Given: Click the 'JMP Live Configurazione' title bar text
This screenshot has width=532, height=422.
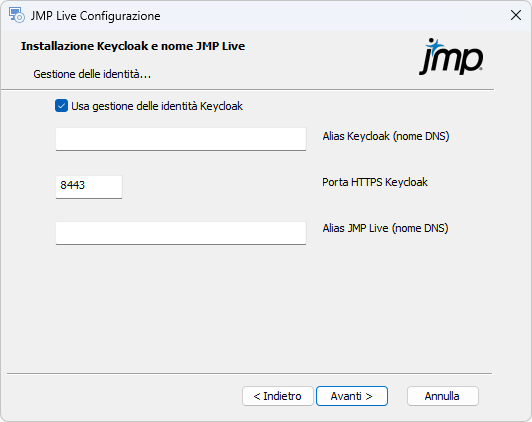Looking at the screenshot, I should [95, 16].
